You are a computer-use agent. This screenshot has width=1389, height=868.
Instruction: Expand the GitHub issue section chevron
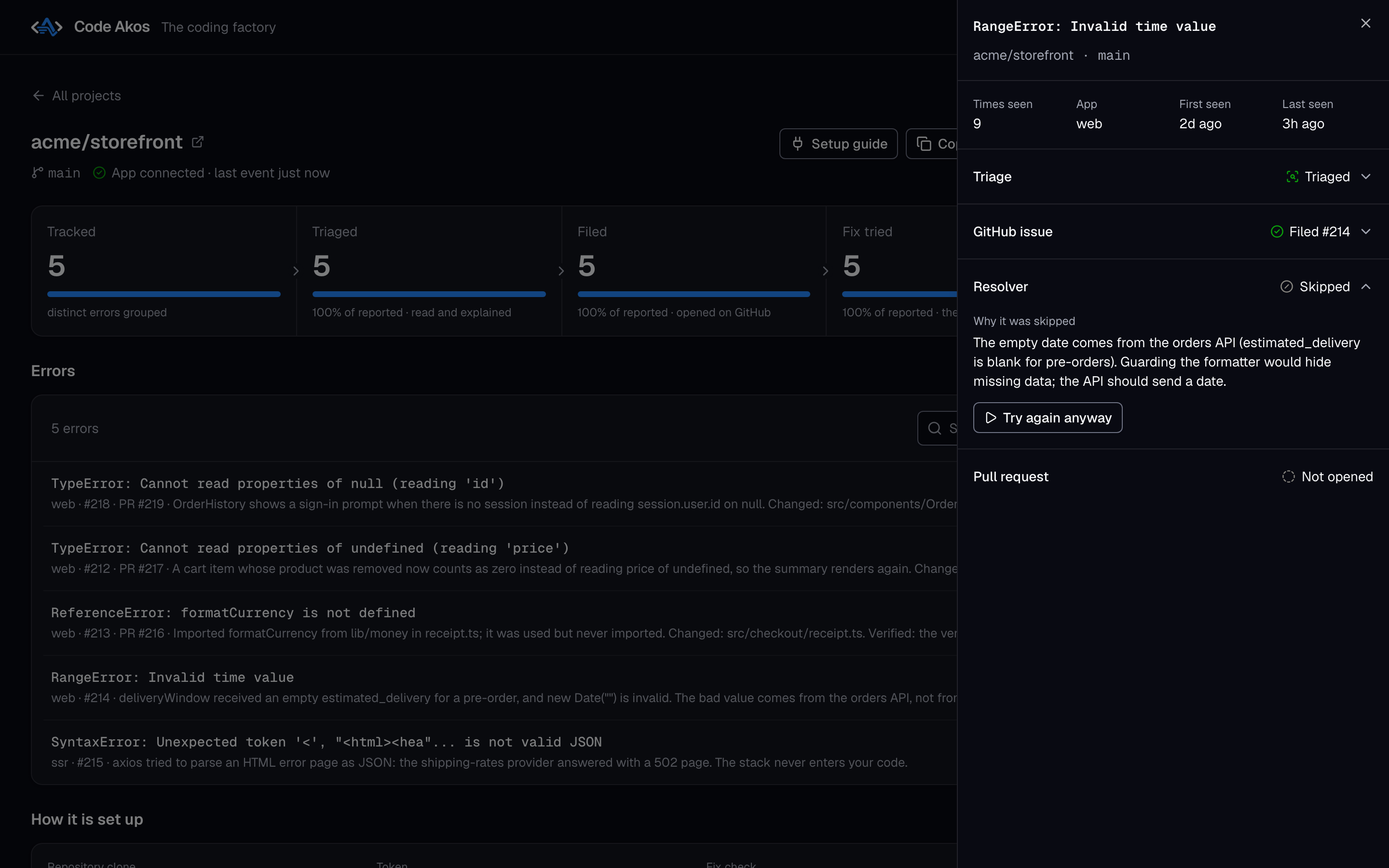point(1365,231)
